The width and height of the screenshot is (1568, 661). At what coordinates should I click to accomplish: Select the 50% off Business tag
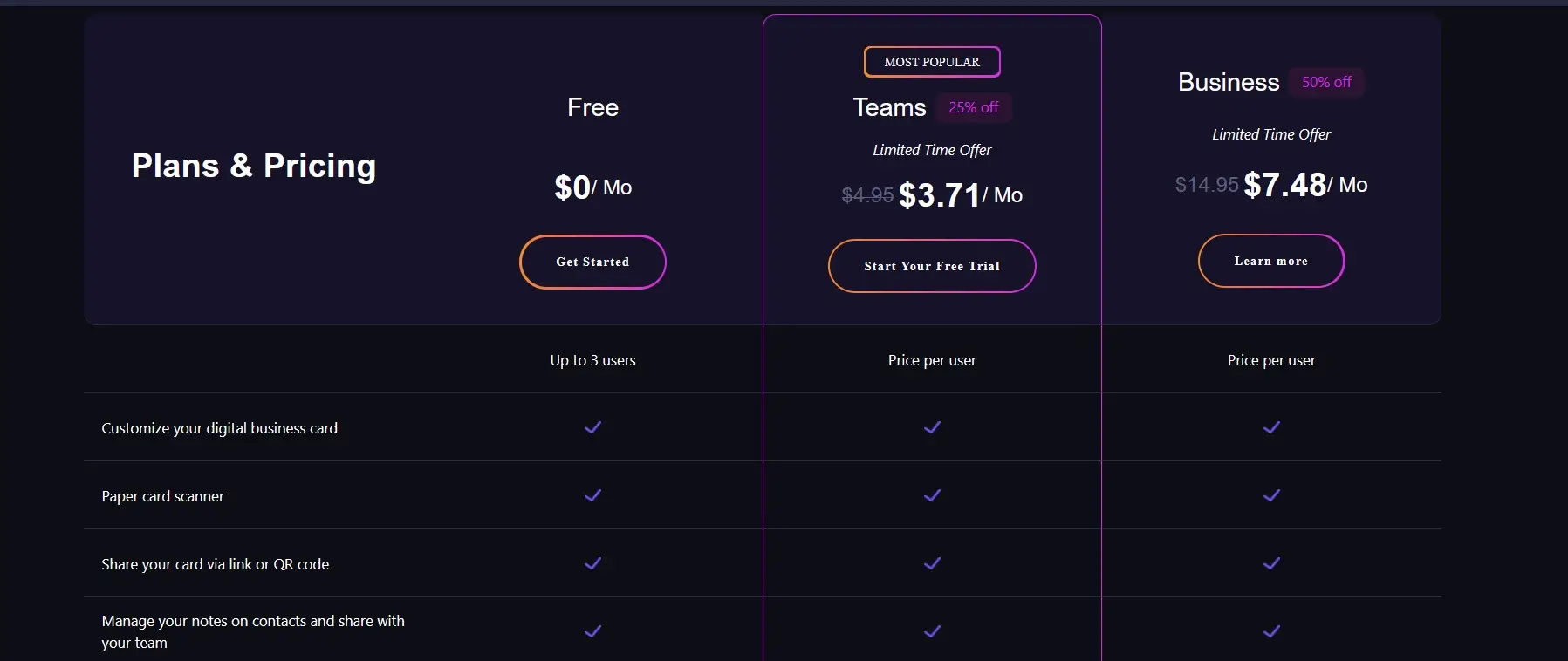[1326, 82]
